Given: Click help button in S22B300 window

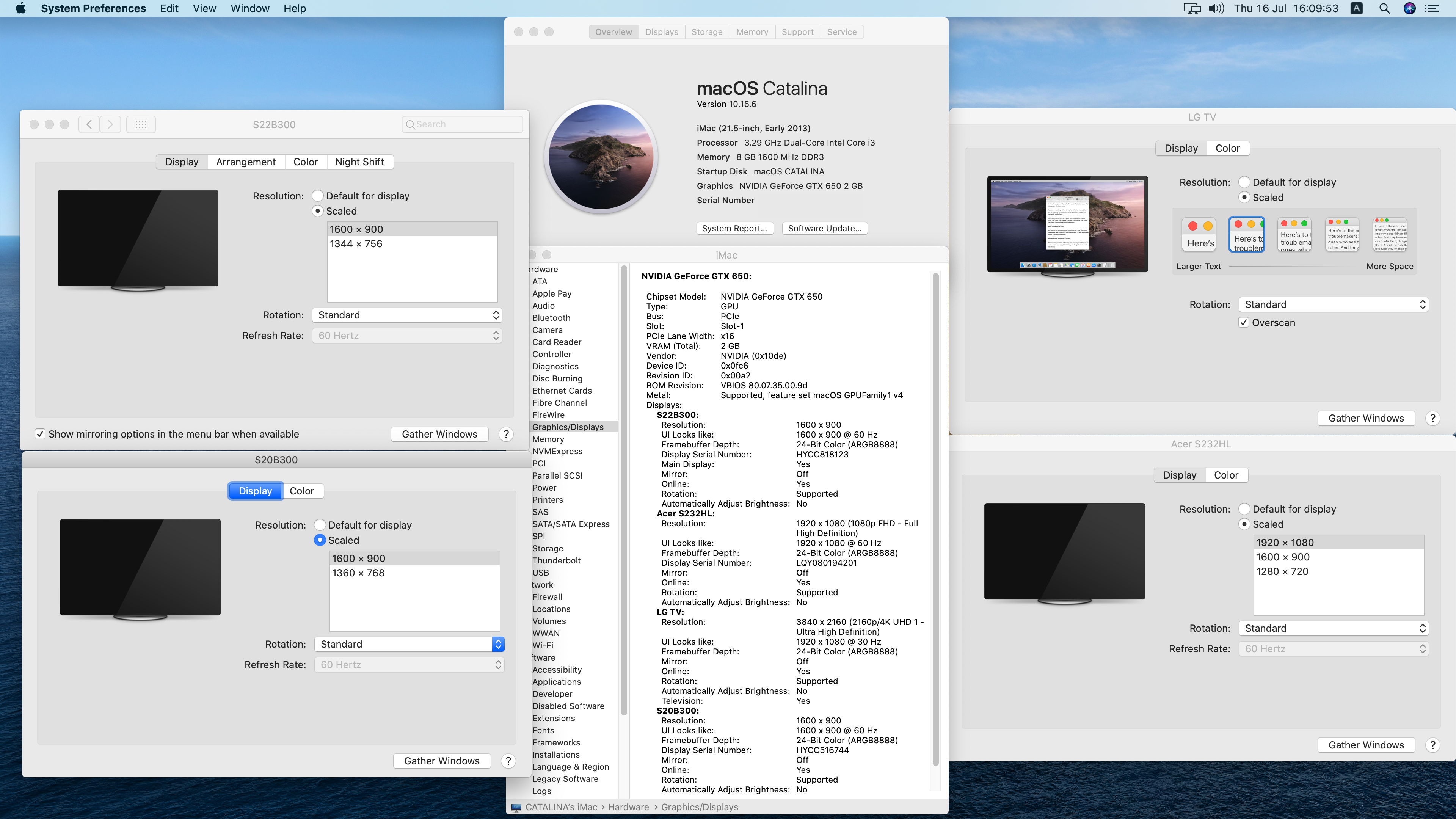Looking at the screenshot, I should 506,434.
